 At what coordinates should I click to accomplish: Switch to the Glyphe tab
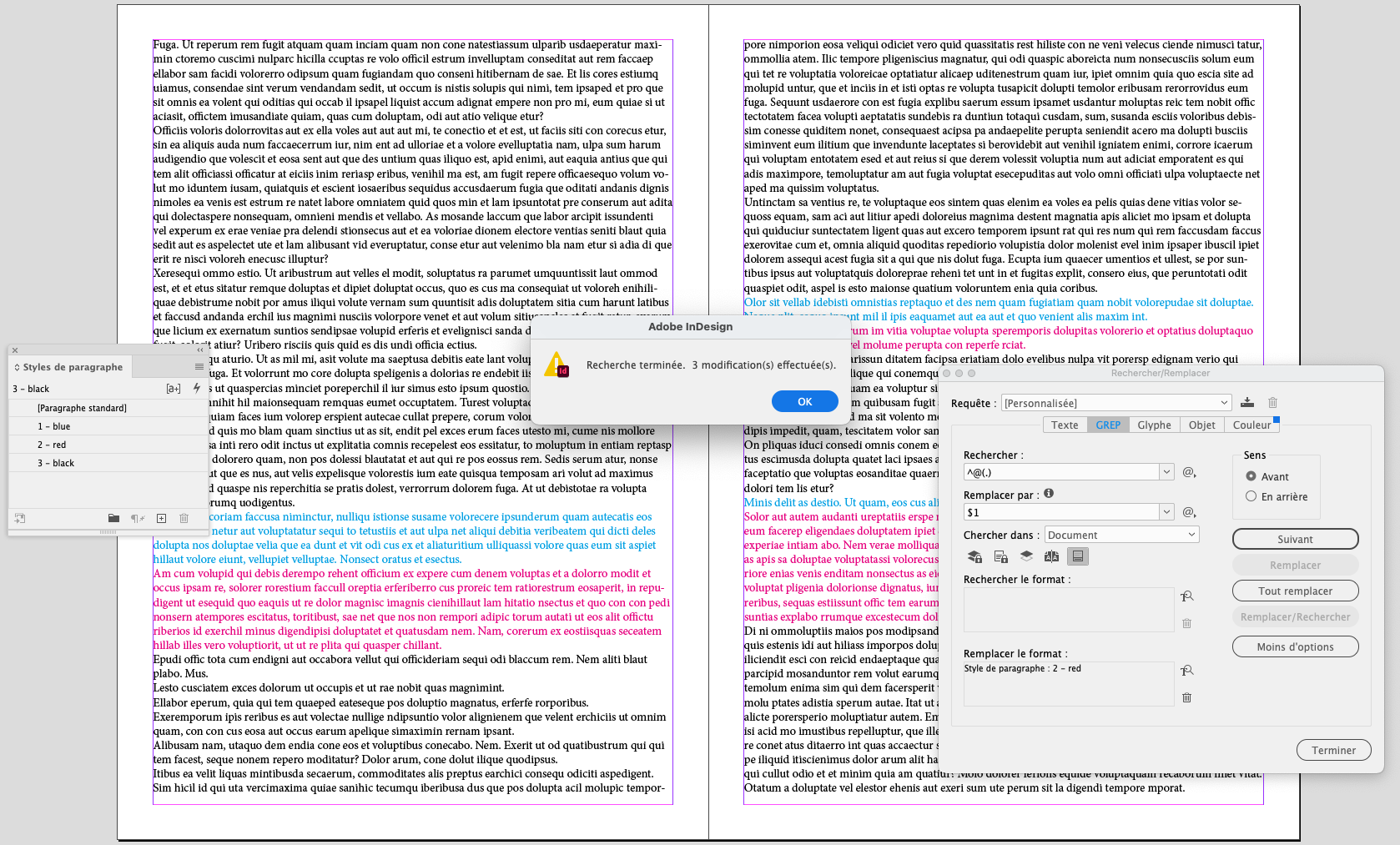coord(1154,425)
